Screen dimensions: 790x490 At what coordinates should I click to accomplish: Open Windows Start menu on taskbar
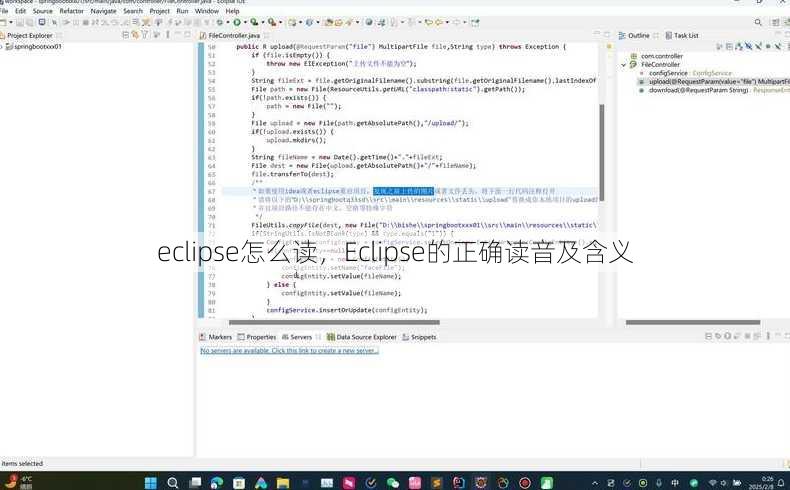pyautogui.click(x=150, y=483)
